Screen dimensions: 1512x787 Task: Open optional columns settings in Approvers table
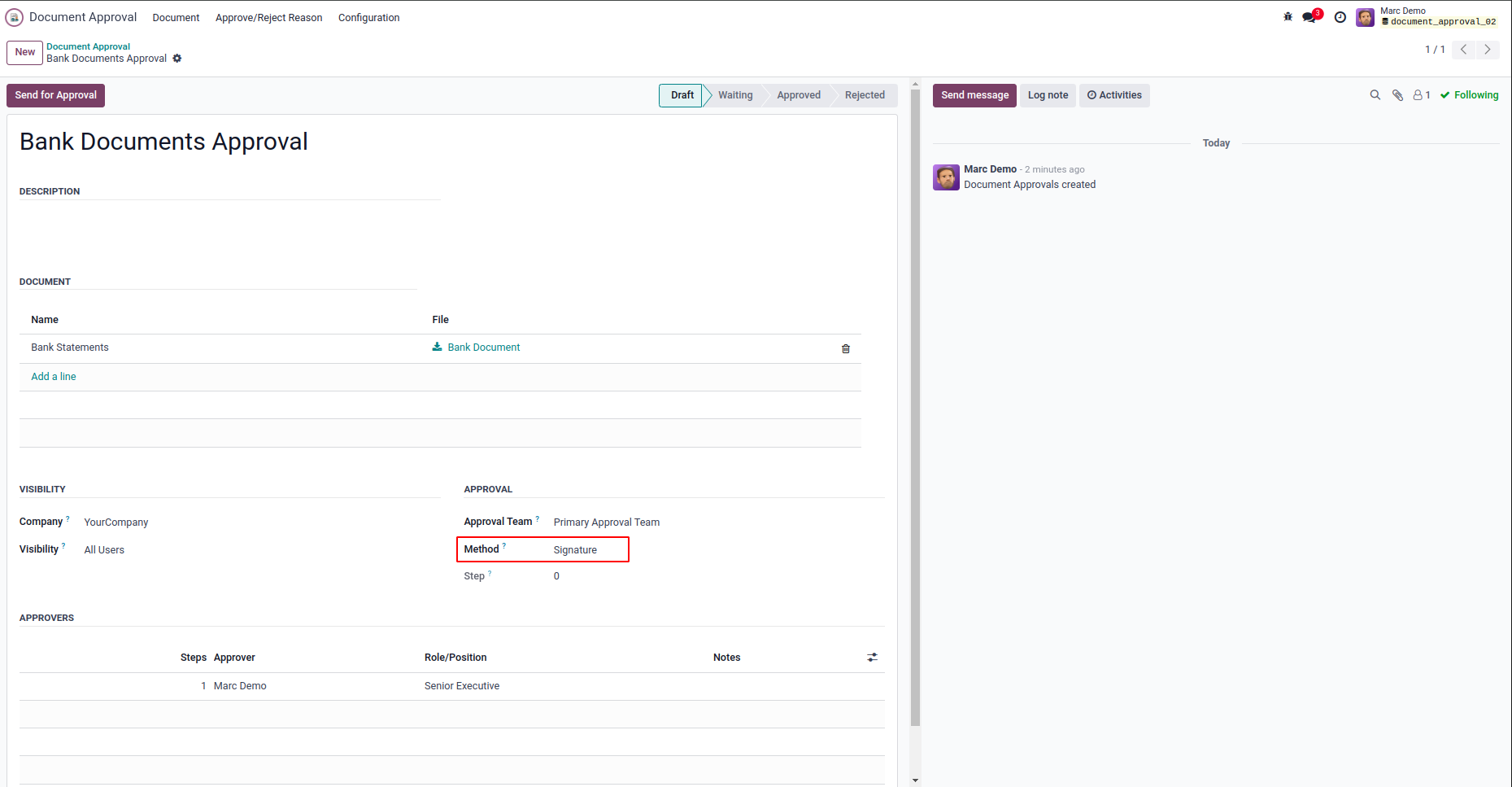point(872,658)
